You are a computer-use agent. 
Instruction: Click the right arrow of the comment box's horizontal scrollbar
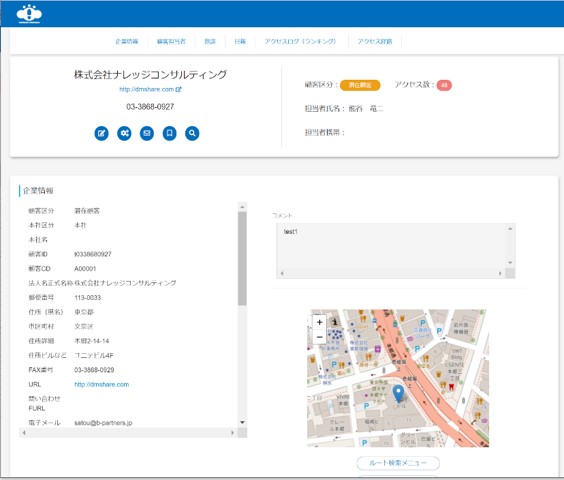pos(500,273)
